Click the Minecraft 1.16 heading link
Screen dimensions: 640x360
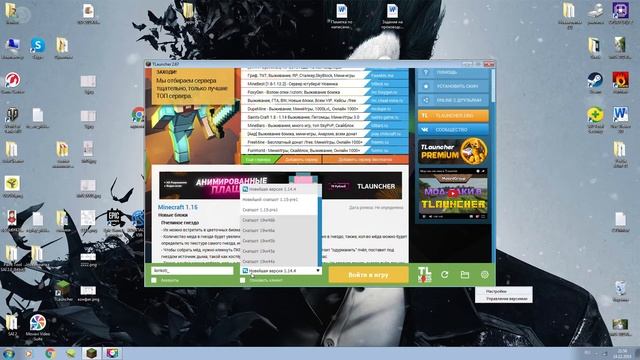point(178,207)
